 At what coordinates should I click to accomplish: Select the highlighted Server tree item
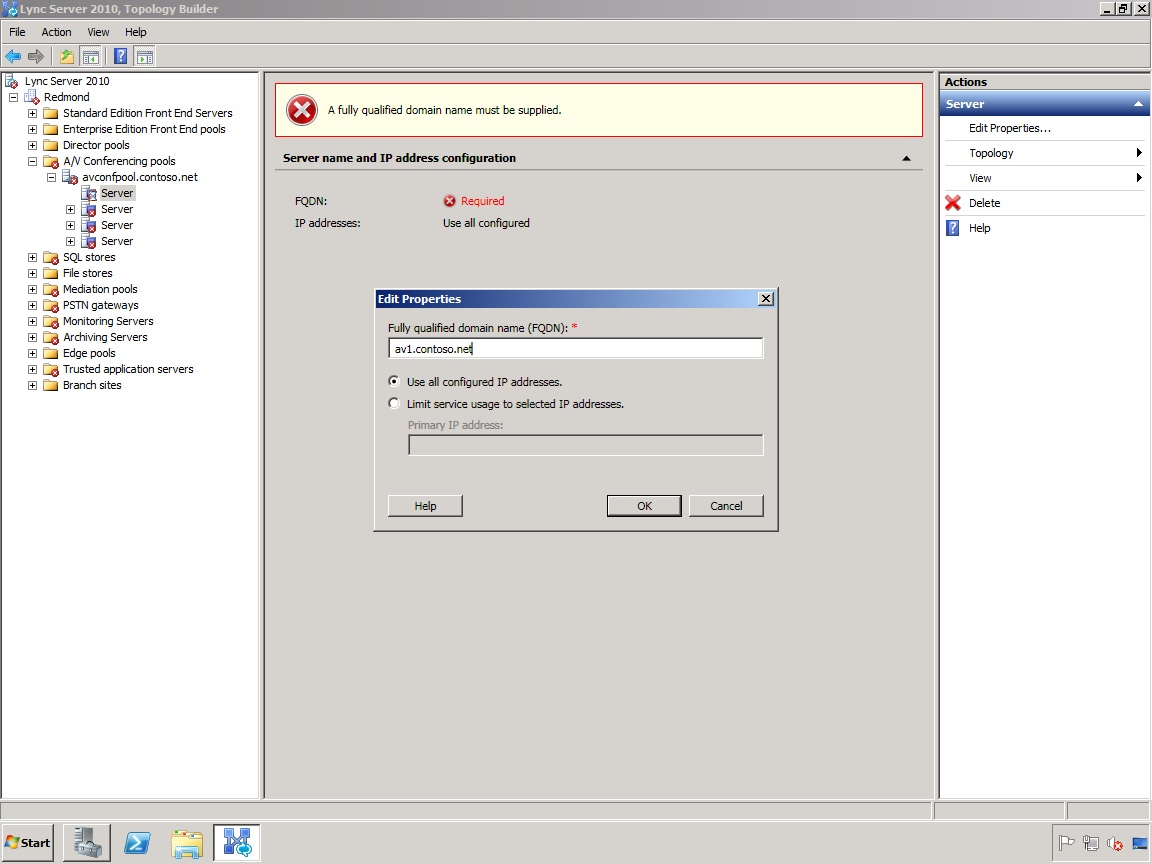click(x=118, y=193)
